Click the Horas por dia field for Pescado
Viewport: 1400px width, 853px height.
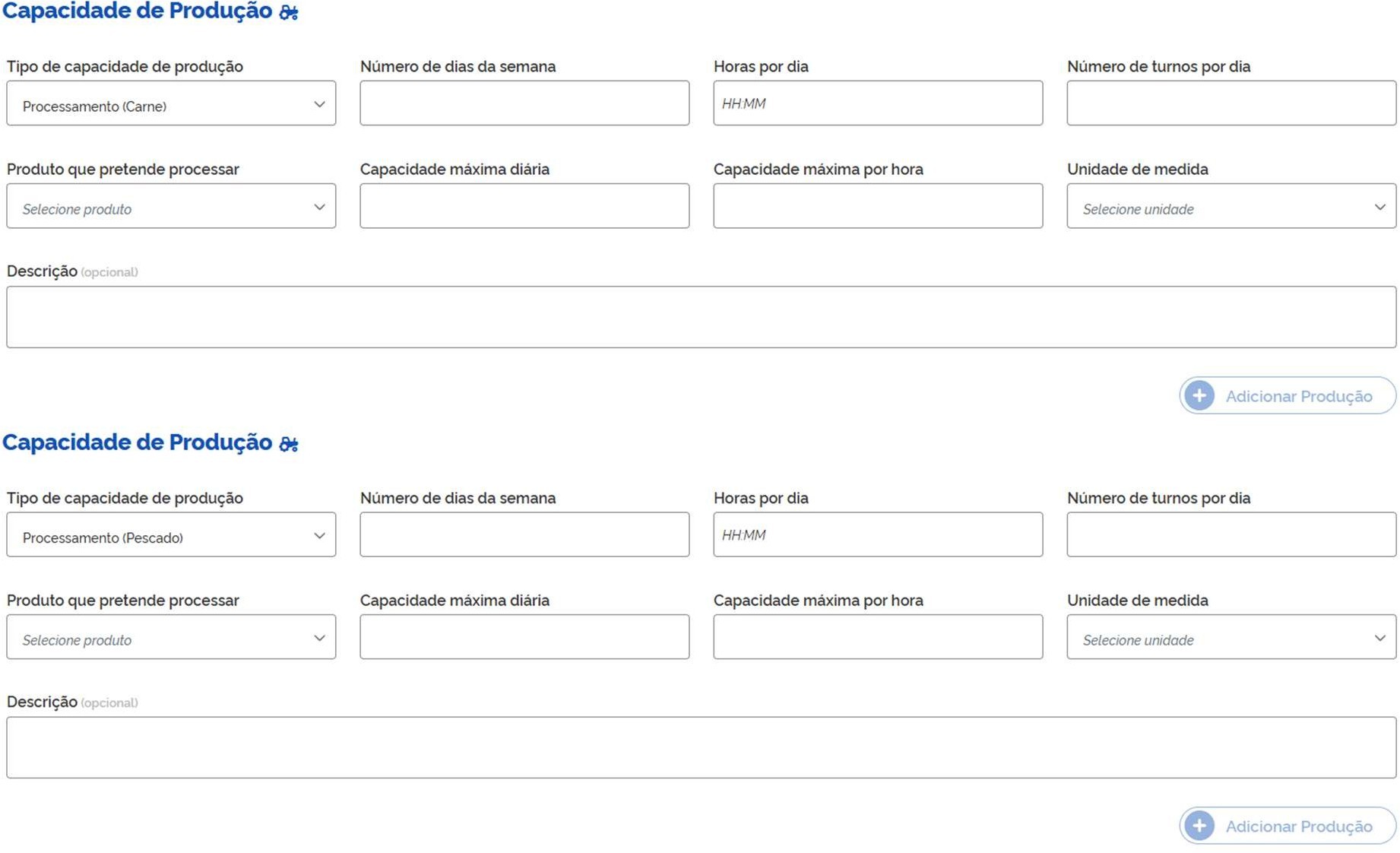[x=878, y=535]
